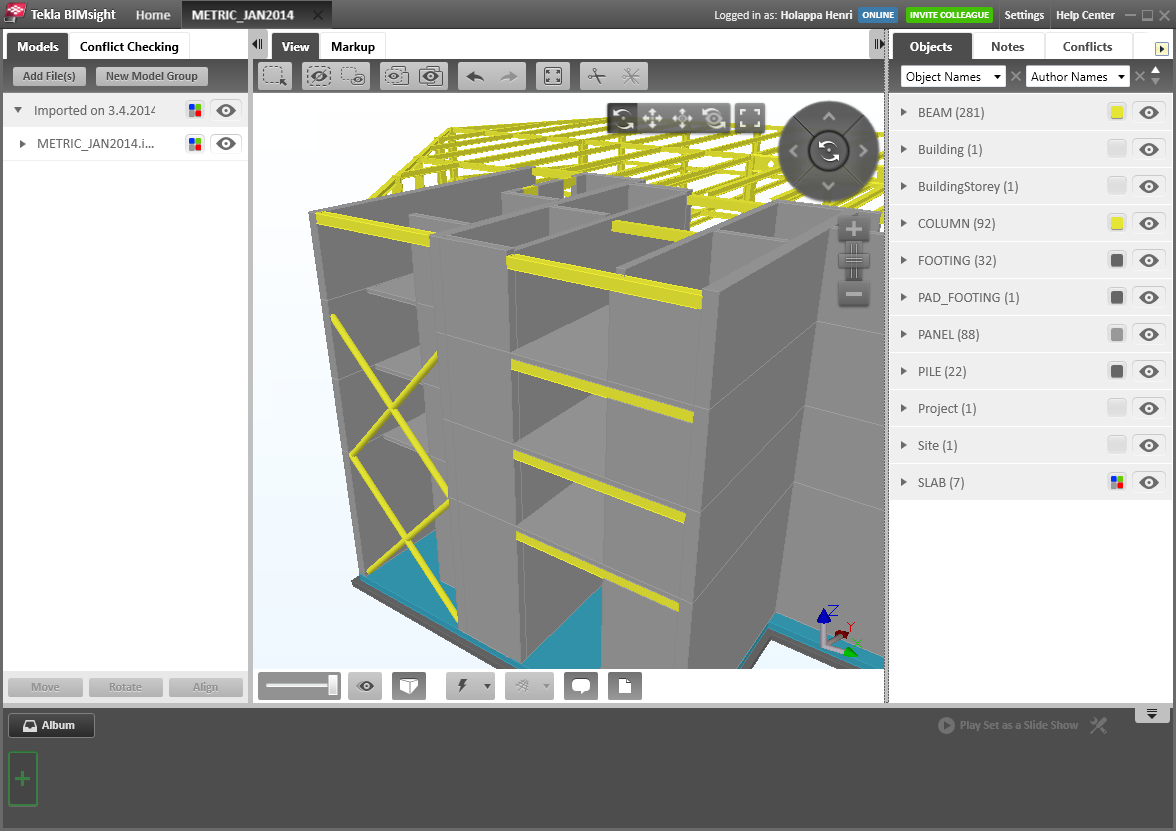Hide the METRIC_JAN2014 model file

(x=226, y=143)
